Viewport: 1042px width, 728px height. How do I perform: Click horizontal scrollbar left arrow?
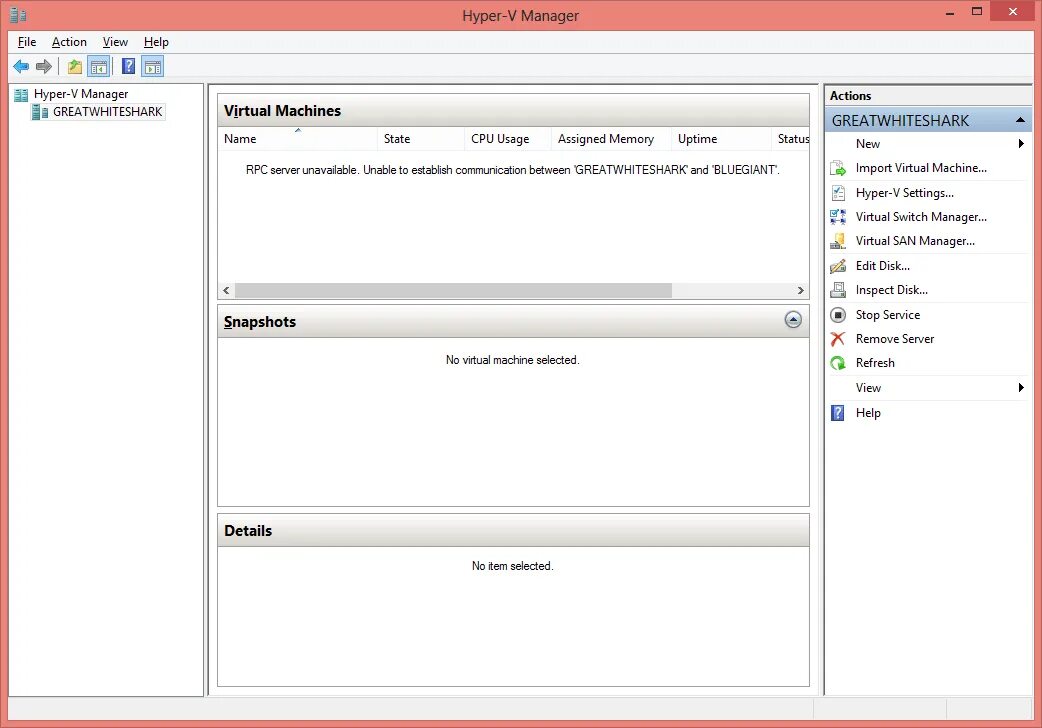pyautogui.click(x=226, y=291)
